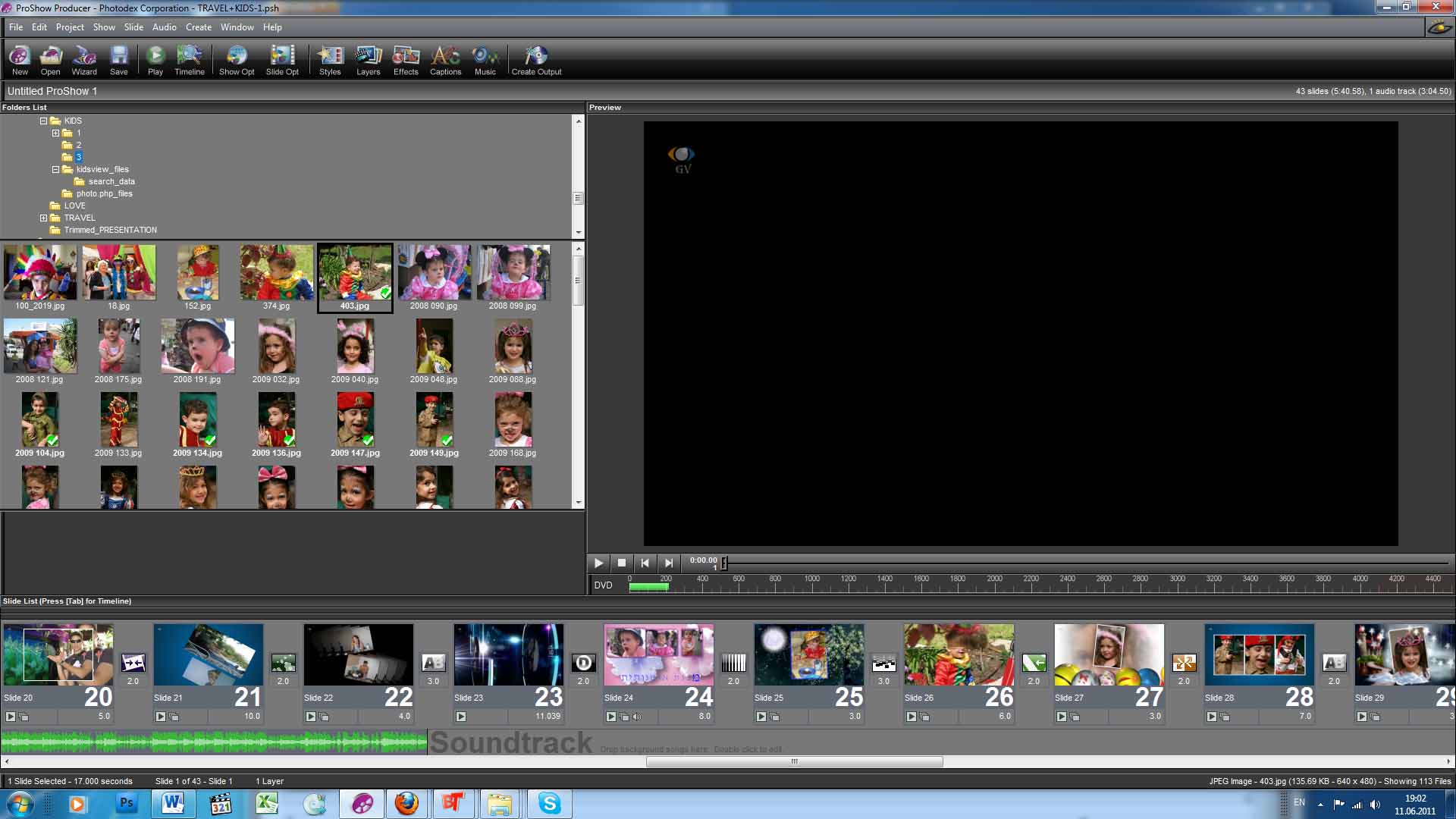Expand folder 1 under KIDS
Screen dimensions: 1456x819
(x=55, y=133)
